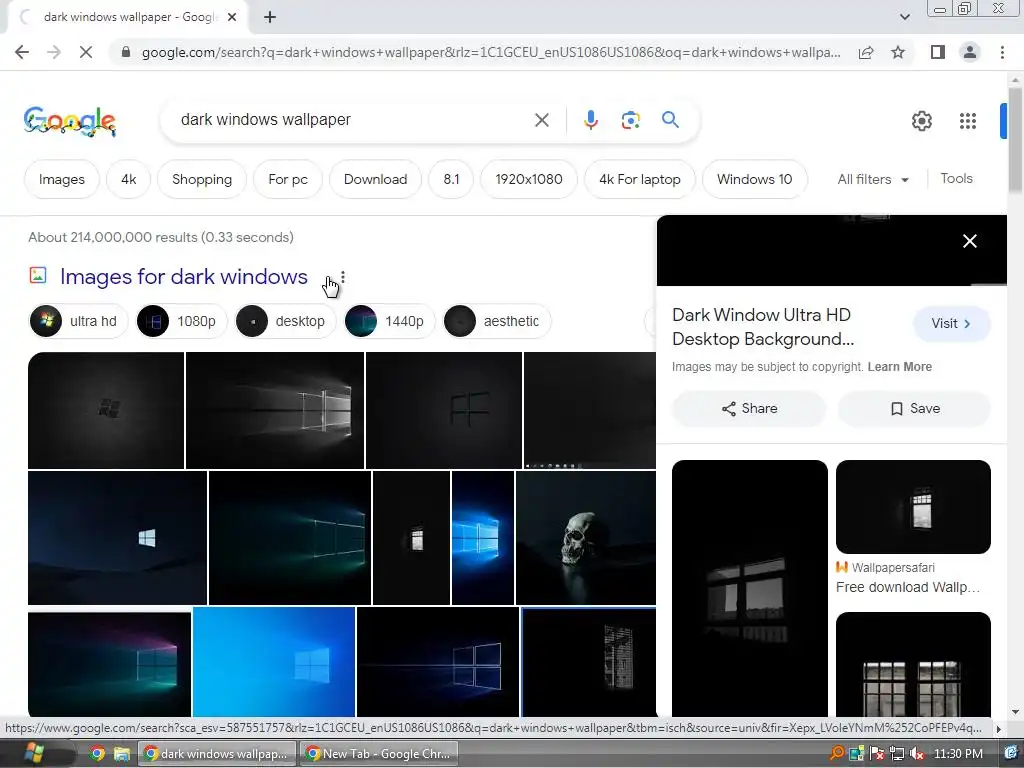
Task: Share the previewed image
Action: point(749,409)
